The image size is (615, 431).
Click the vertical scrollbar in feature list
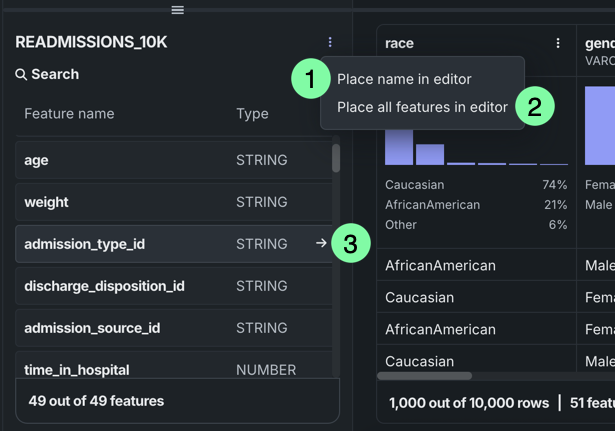tap(336, 158)
